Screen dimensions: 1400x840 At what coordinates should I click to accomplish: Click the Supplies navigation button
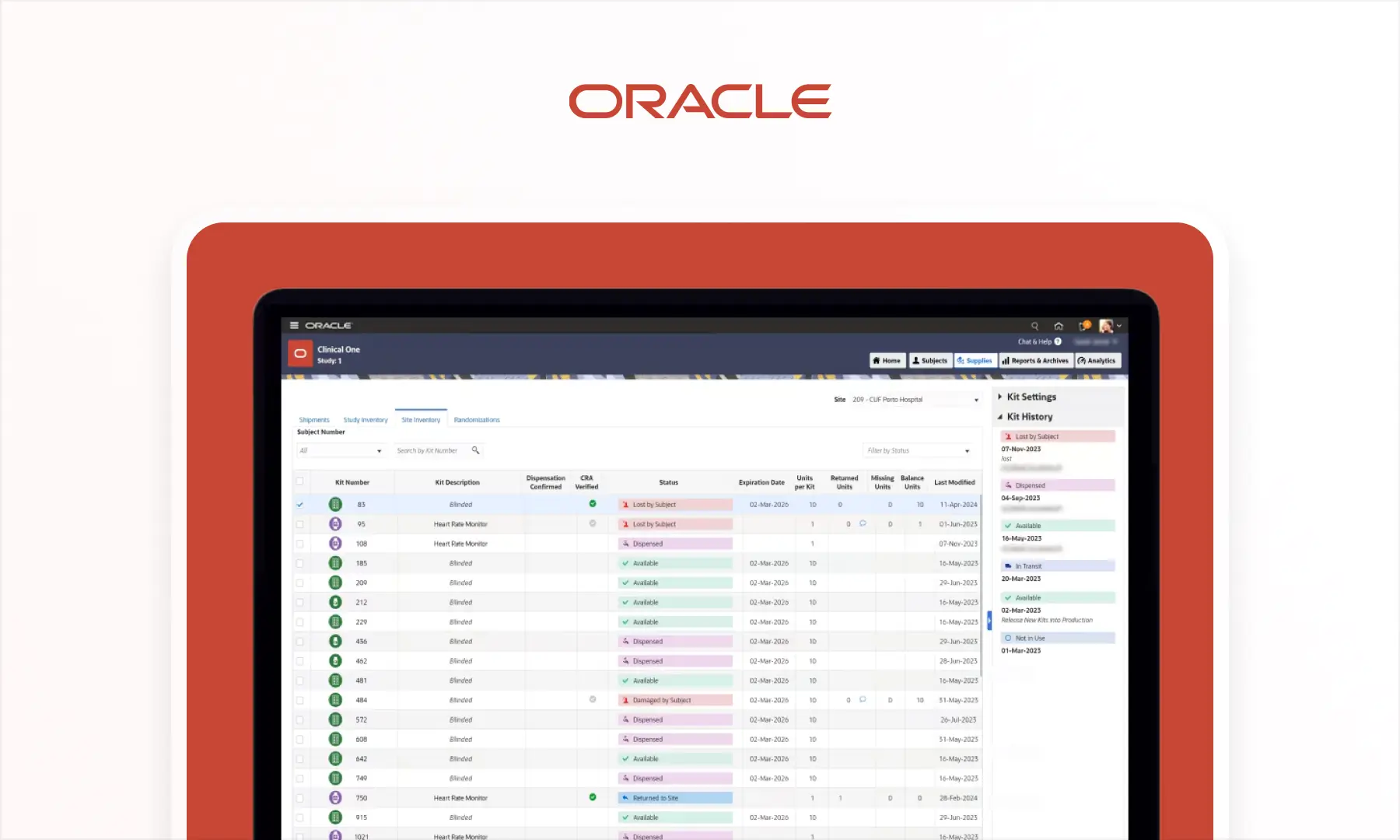pos(975,360)
